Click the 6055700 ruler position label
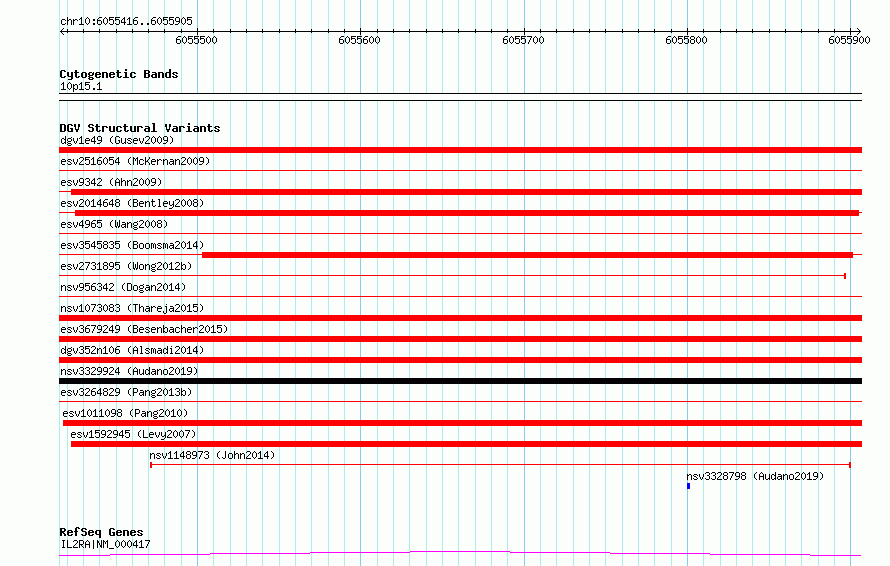Screen dimensions: 890x566 523,40
